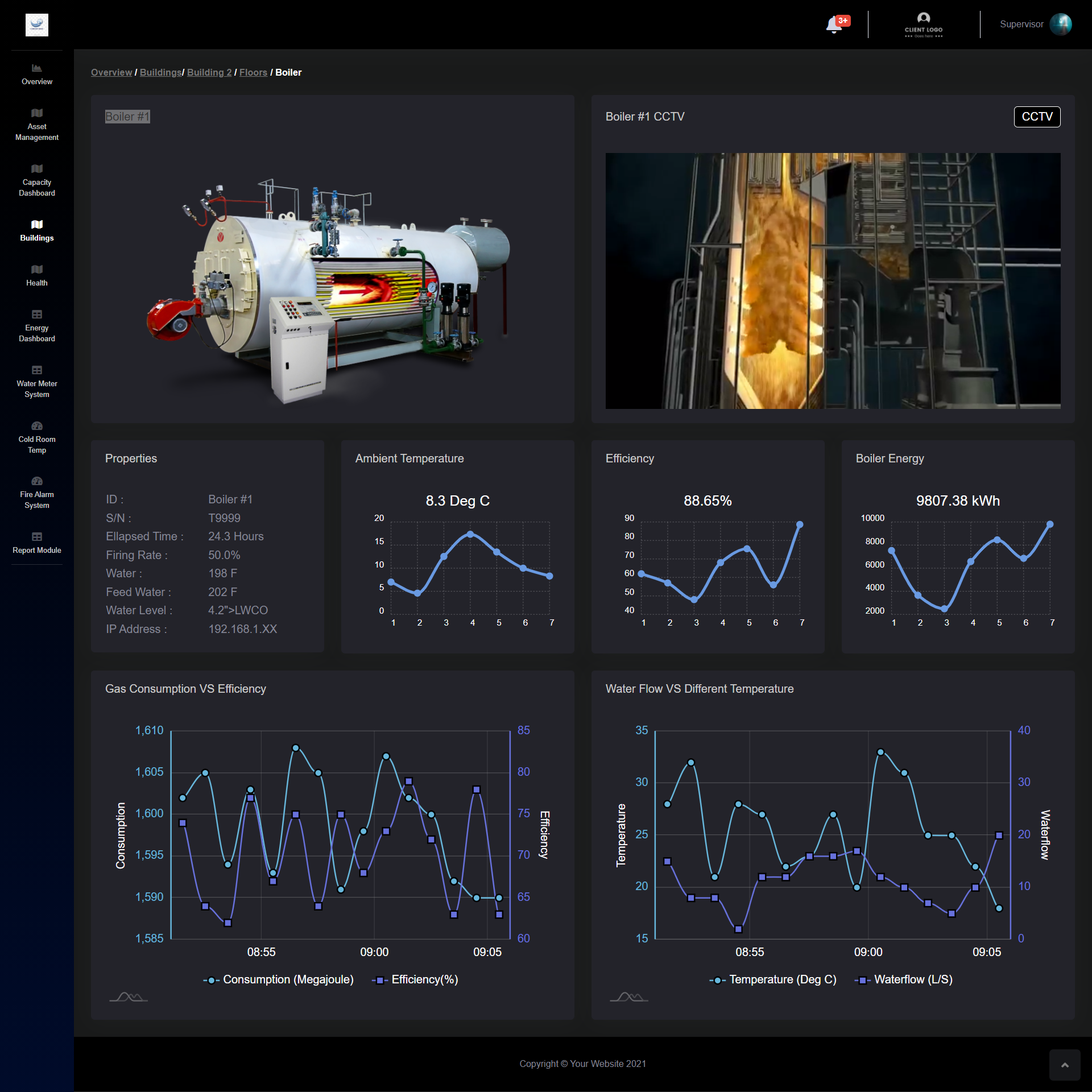Click the 24.3 Hours elapsed time value

click(236, 536)
